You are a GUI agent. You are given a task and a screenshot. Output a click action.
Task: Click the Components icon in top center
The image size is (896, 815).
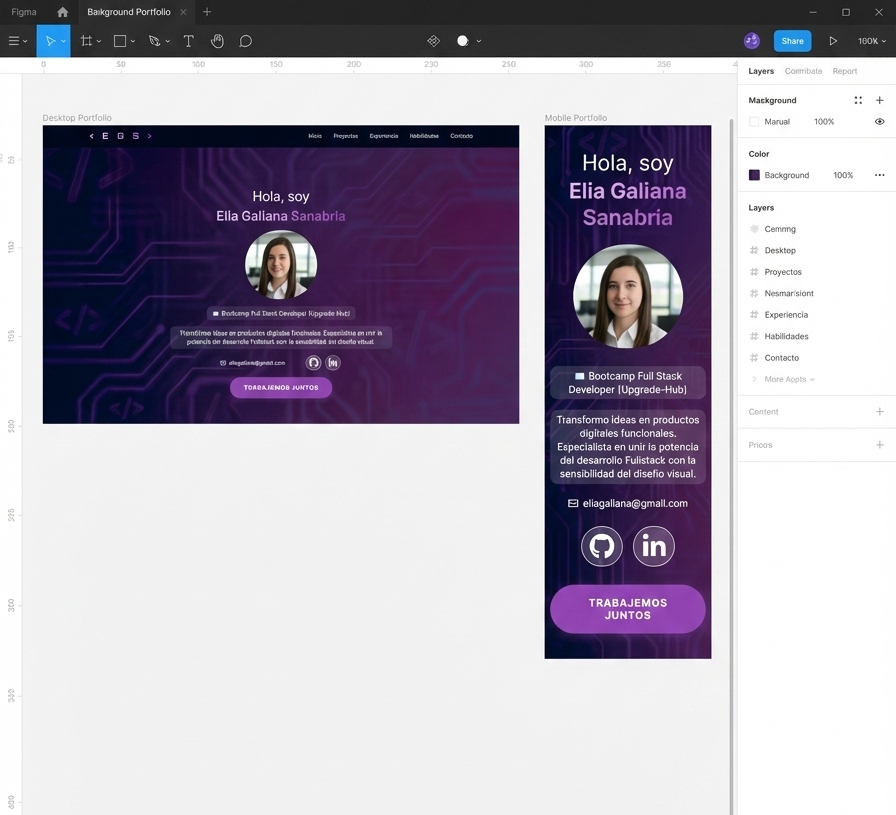point(433,41)
